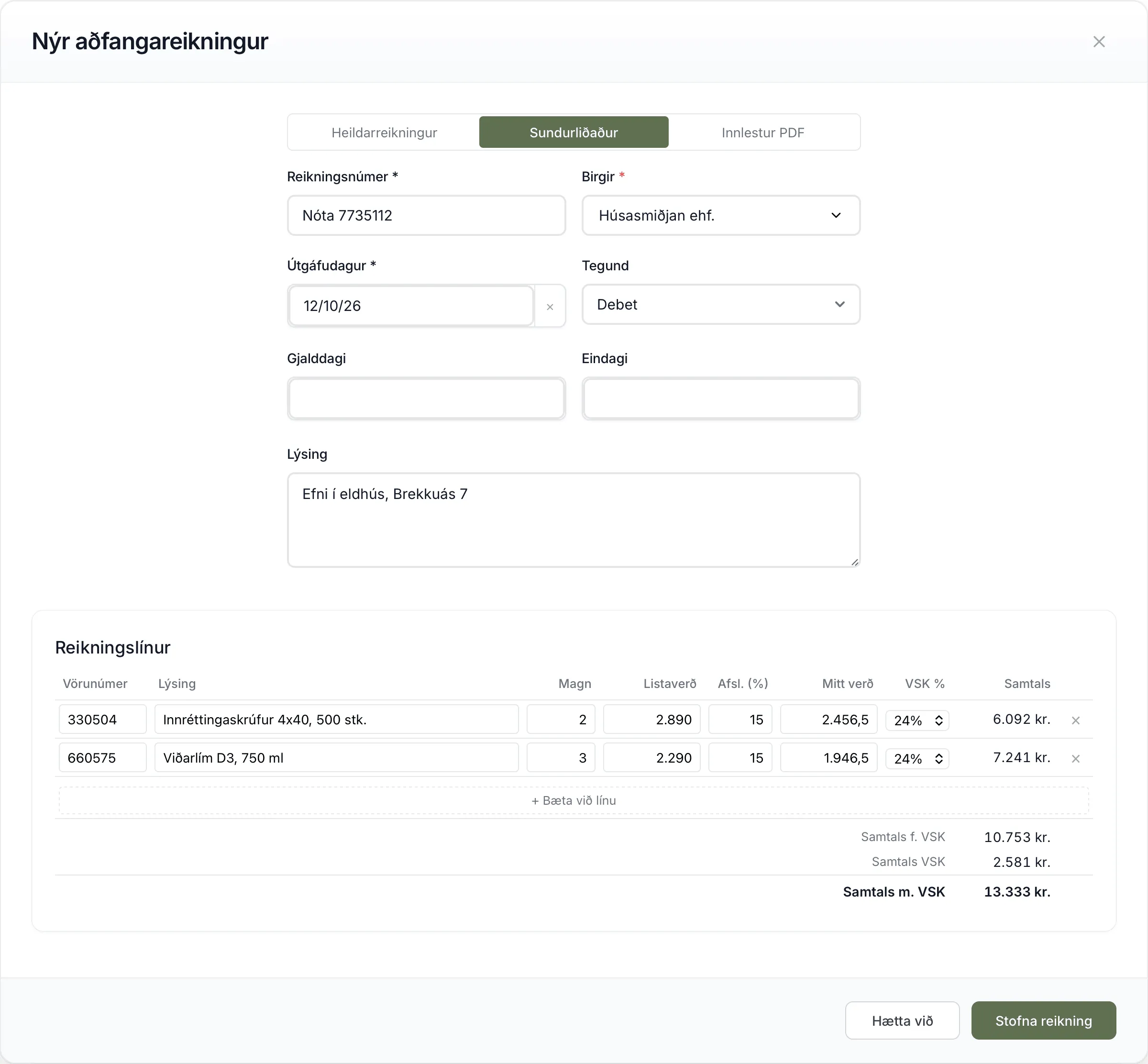1148x1064 pixels.
Task: Grab the Lýsing textarea resize handle
Action: [x=855, y=562]
